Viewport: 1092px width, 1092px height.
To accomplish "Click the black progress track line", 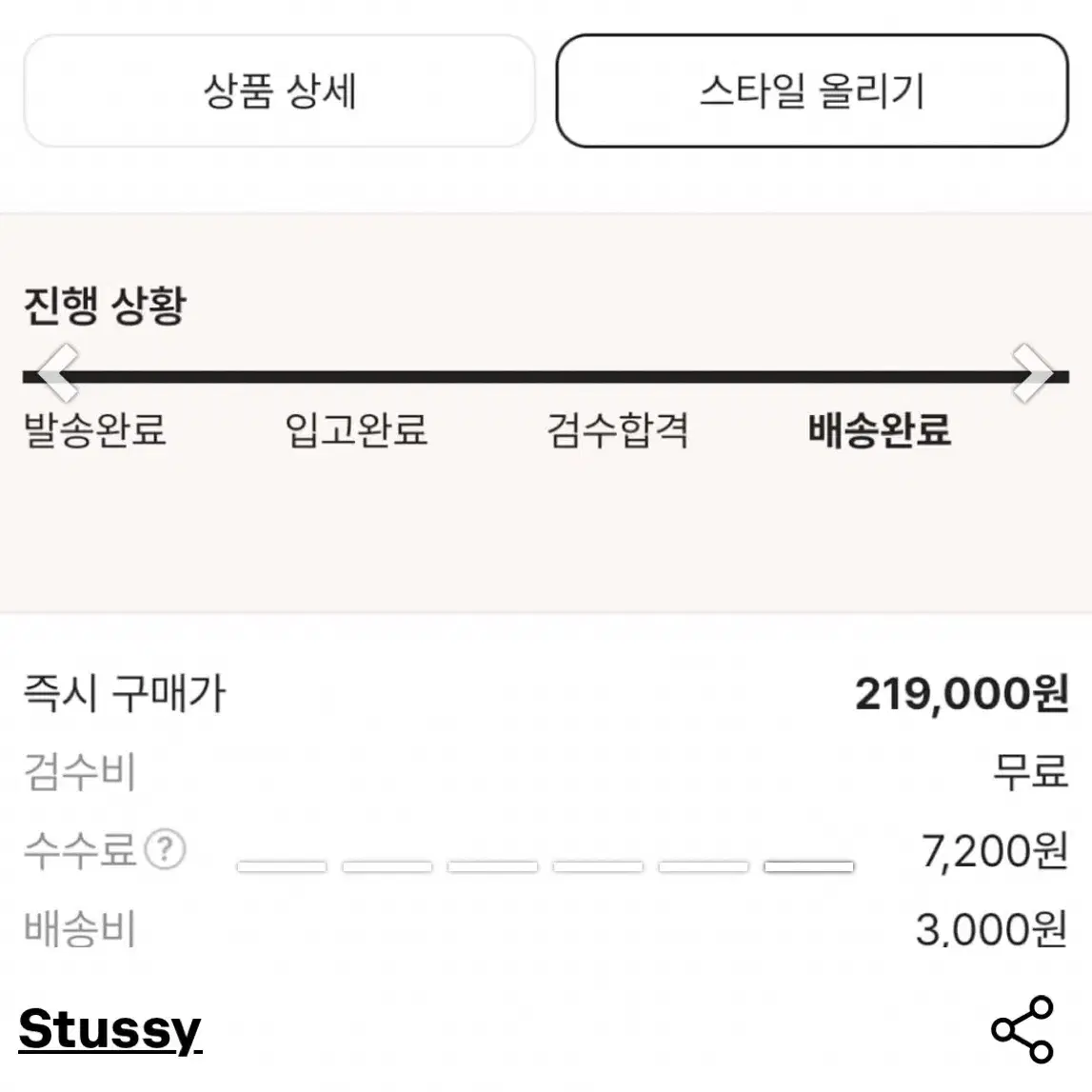I will (x=546, y=377).
